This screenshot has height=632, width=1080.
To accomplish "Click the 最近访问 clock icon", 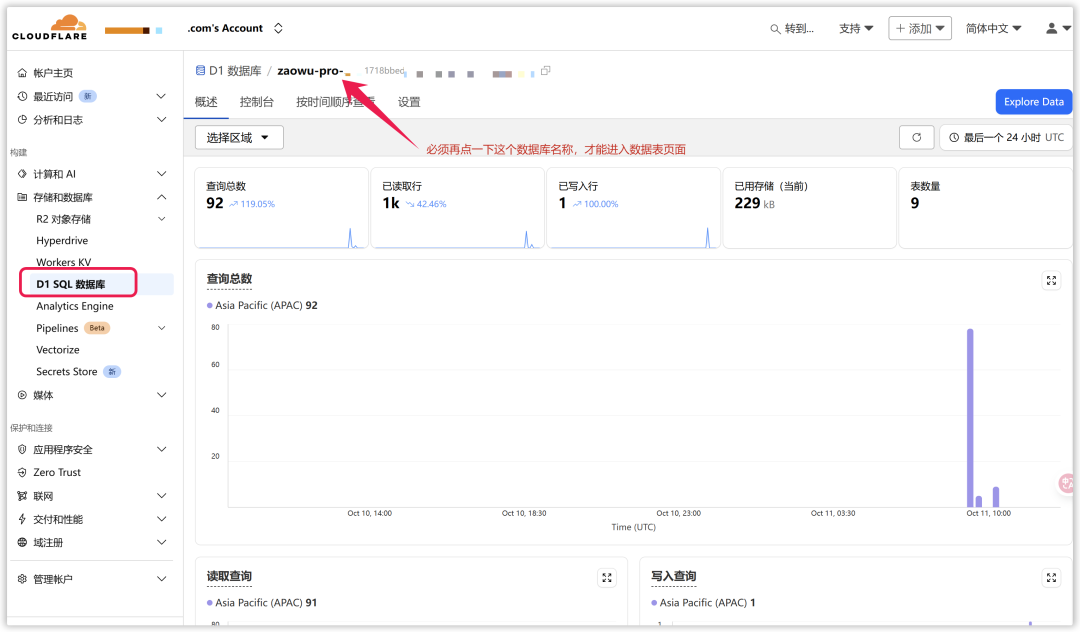I will tap(22, 96).
